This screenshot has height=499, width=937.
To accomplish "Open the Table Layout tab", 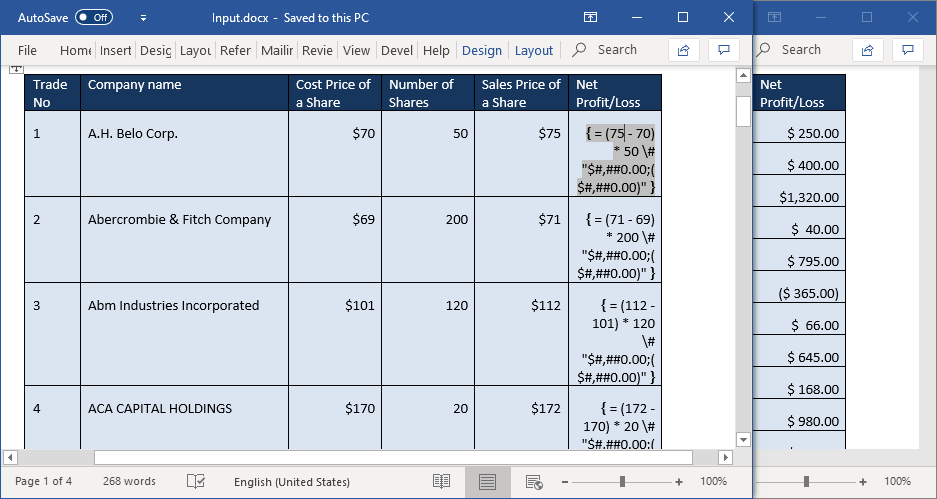I will 533,50.
